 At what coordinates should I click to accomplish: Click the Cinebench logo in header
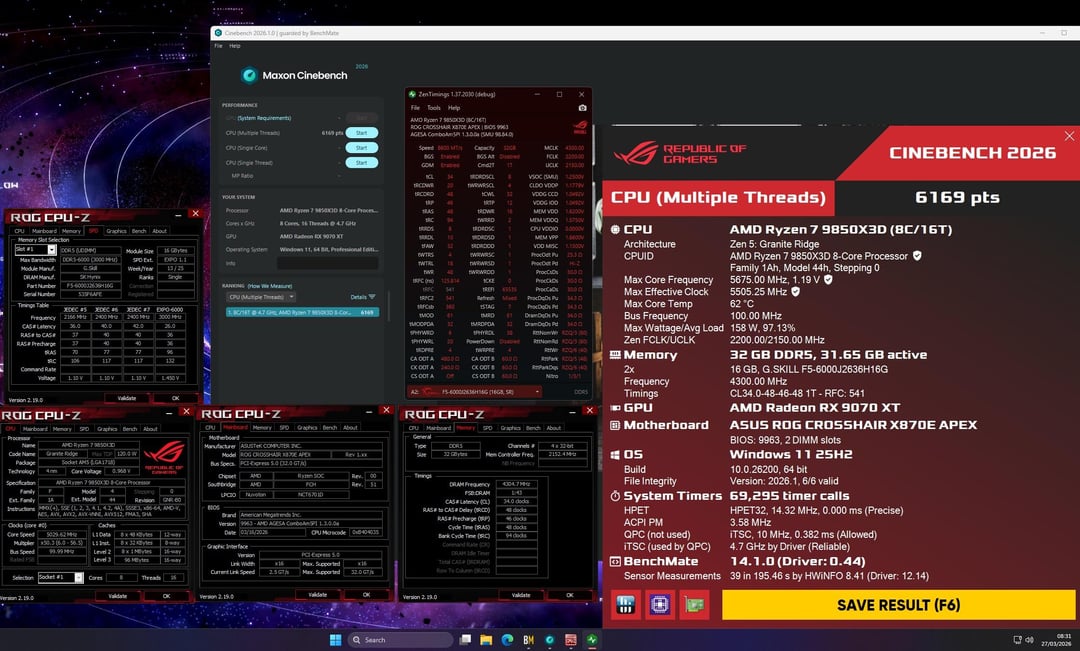(x=249, y=75)
